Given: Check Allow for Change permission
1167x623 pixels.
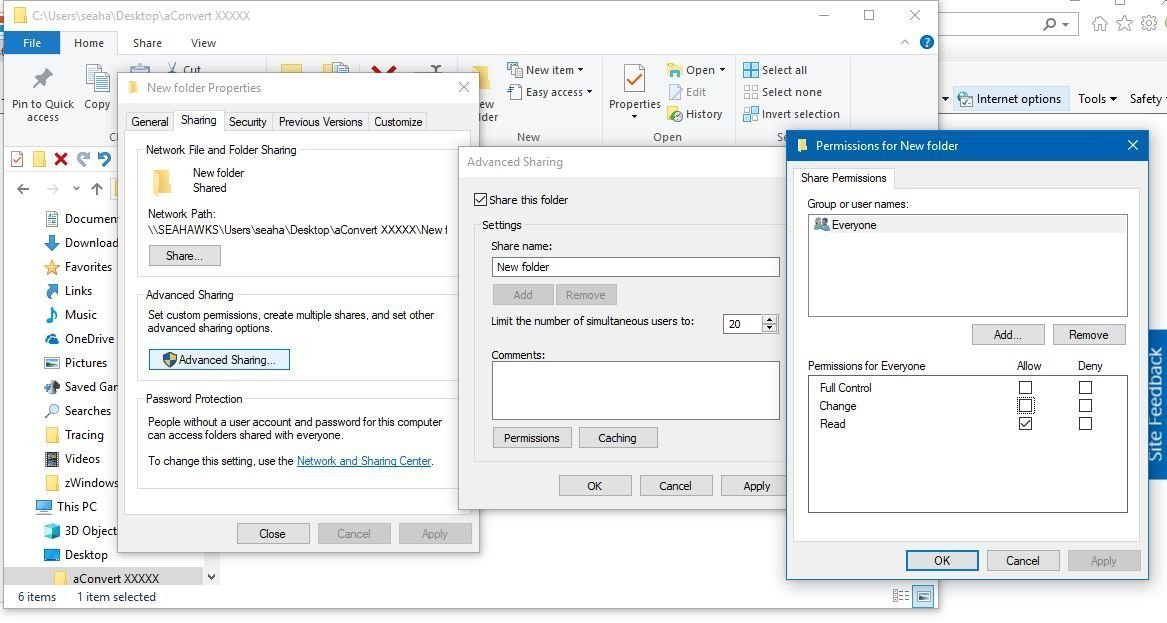Looking at the screenshot, I should click(1026, 406).
